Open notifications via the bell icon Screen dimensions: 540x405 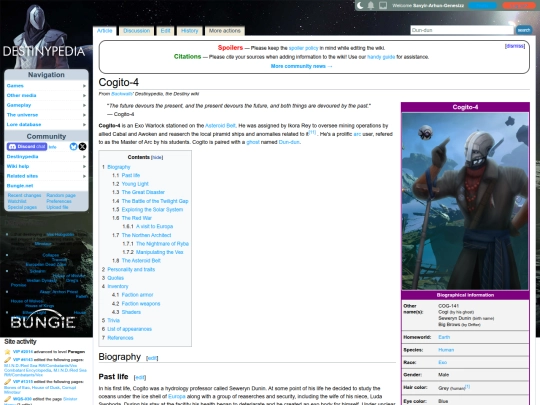tap(371, 6)
